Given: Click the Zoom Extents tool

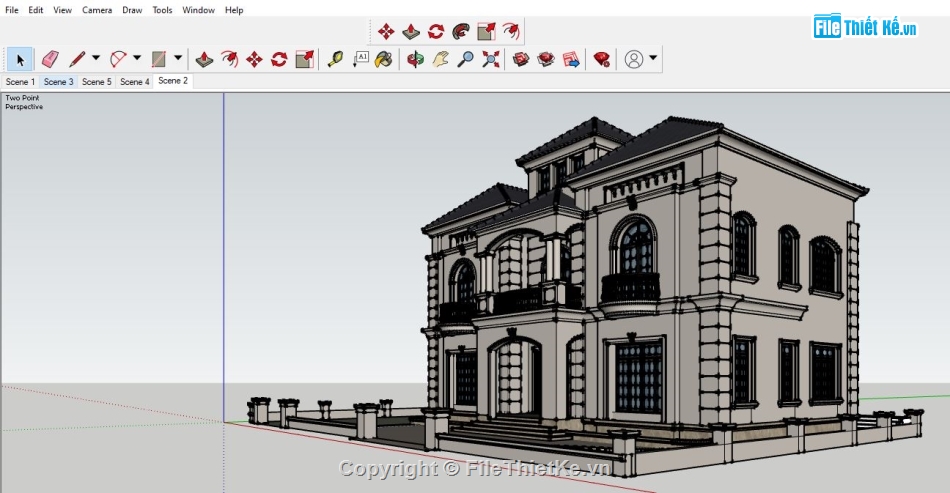Looking at the screenshot, I should (491, 59).
